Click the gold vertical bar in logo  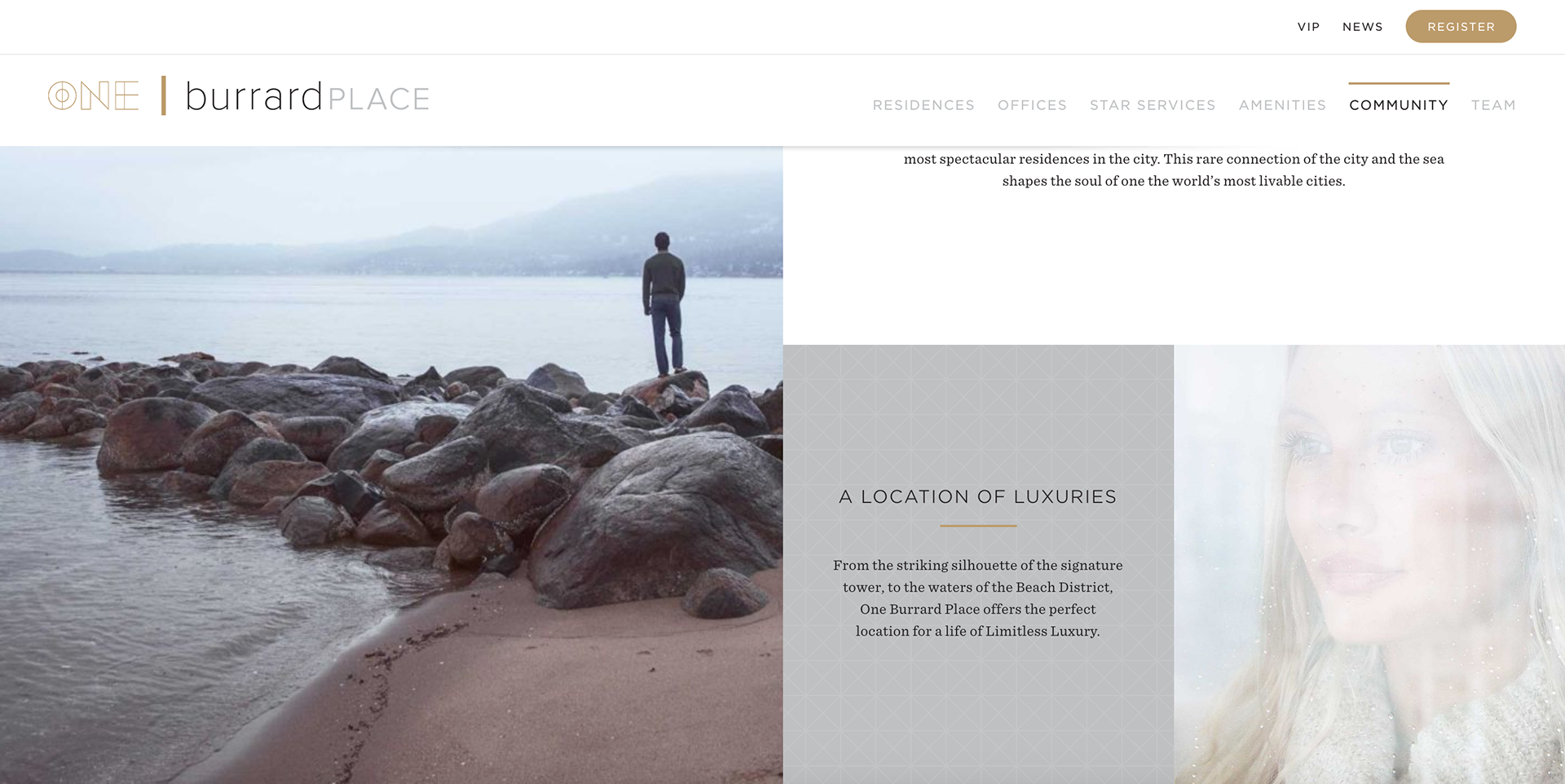click(164, 95)
